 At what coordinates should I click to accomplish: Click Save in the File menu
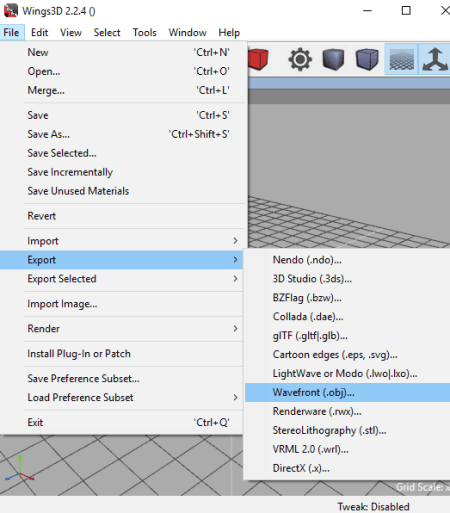click(123, 115)
